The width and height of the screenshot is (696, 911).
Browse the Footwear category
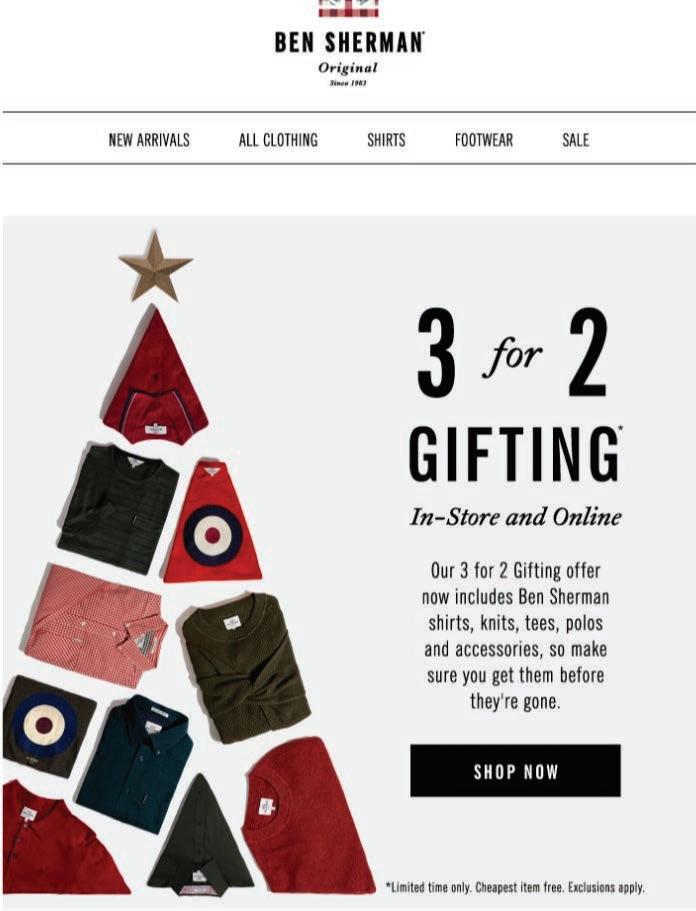point(484,140)
